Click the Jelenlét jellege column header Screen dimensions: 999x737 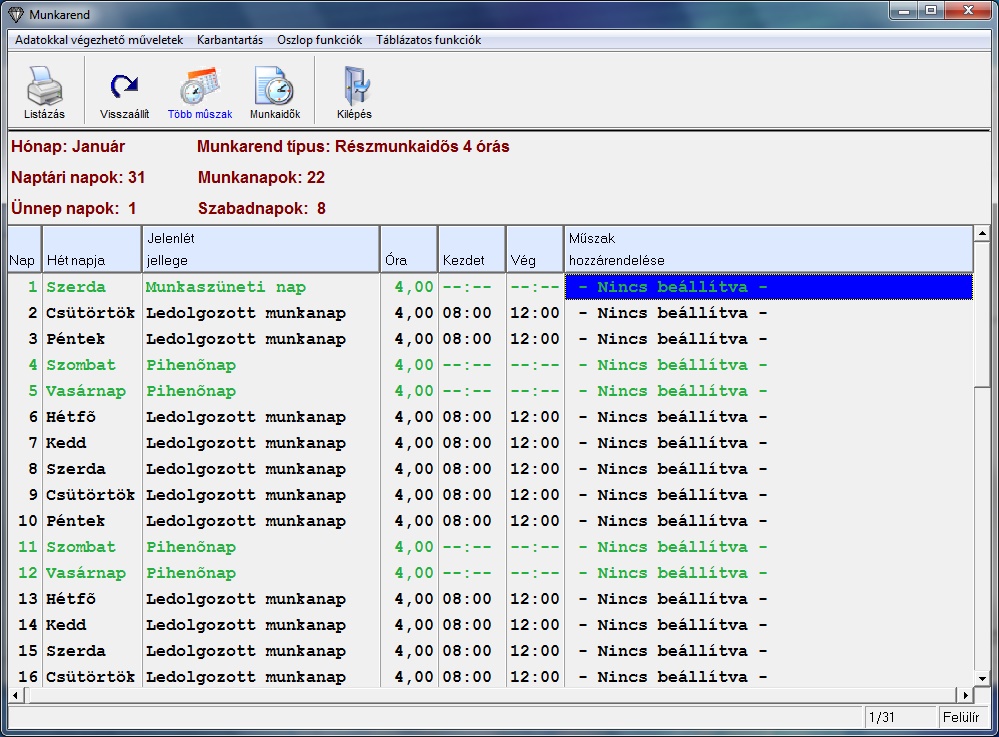coord(260,249)
